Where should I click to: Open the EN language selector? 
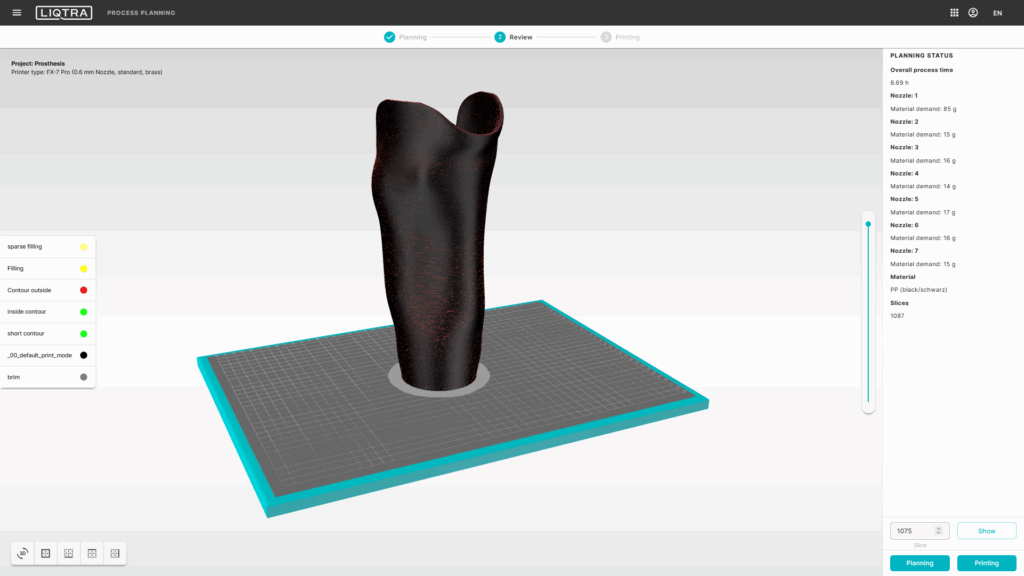pyautogui.click(x=997, y=13)
